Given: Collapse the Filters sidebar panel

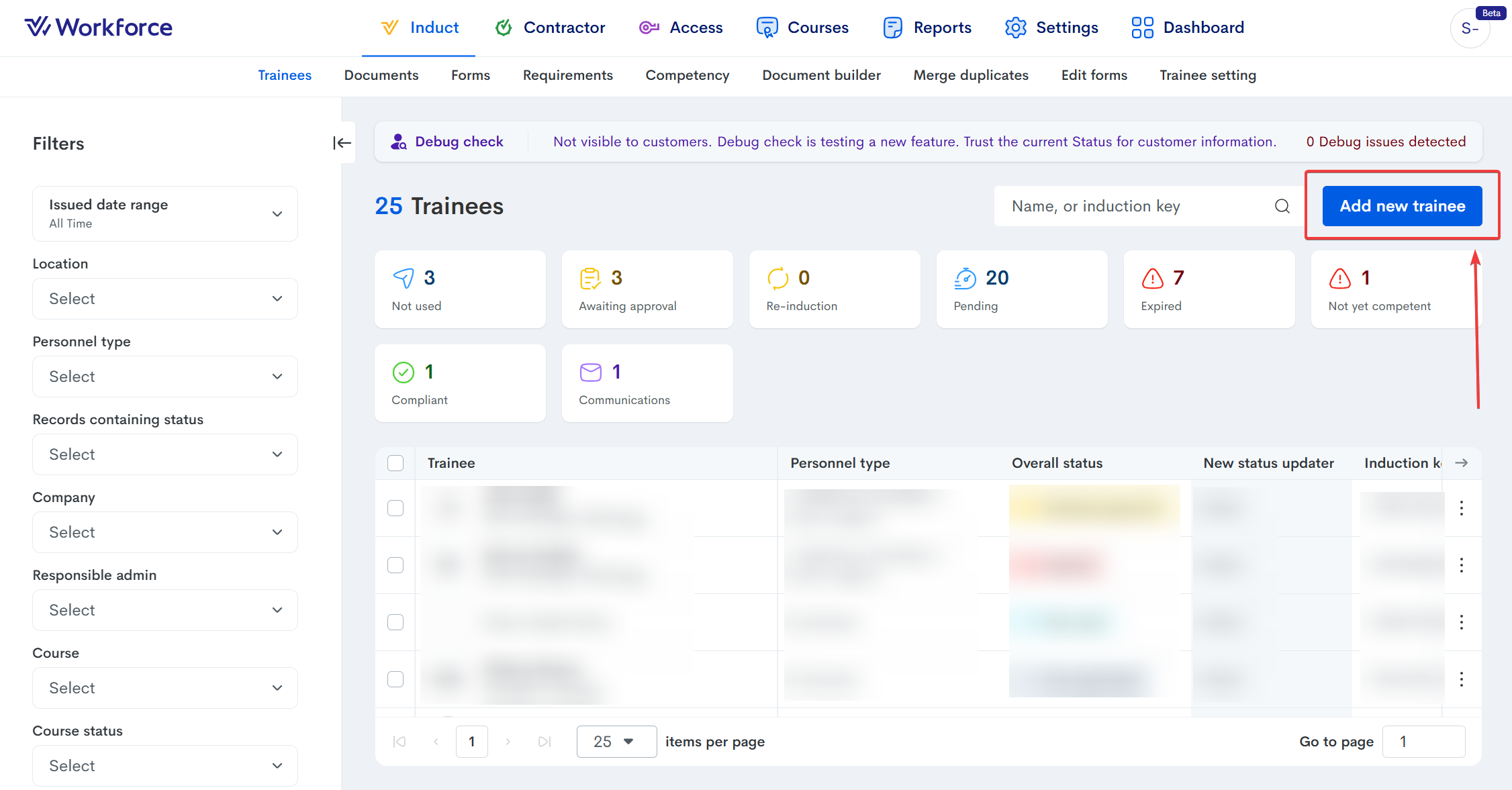Looking at the screenshot, I should coord(342,143).
